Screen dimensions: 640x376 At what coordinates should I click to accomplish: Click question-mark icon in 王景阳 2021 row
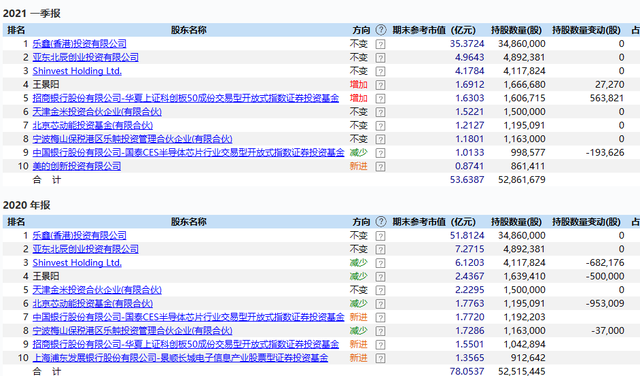click(380, 85)
